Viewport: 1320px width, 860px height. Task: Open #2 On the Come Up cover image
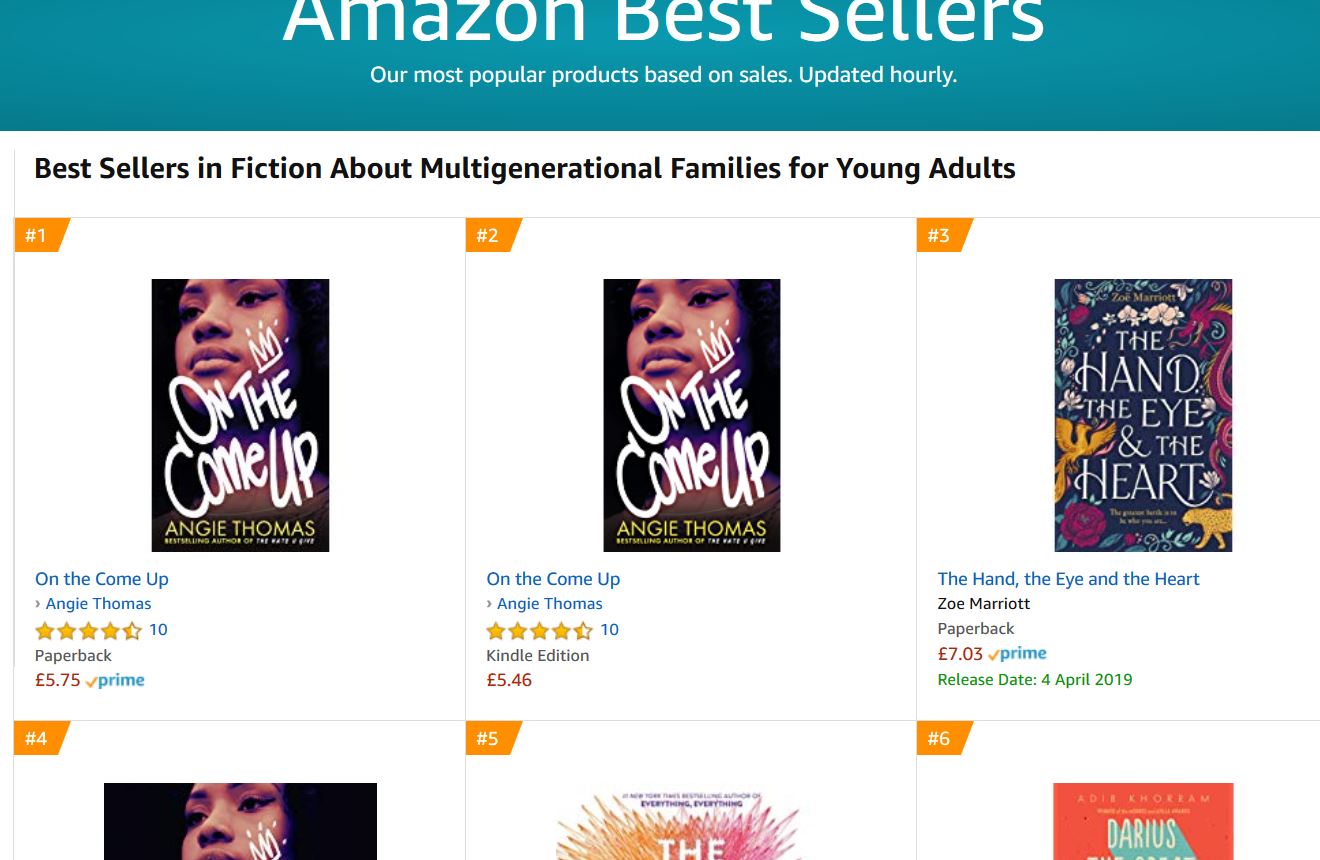(691, 415)
